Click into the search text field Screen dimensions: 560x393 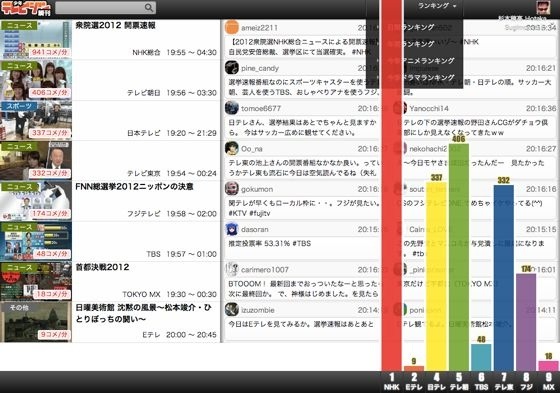[100, 8]
